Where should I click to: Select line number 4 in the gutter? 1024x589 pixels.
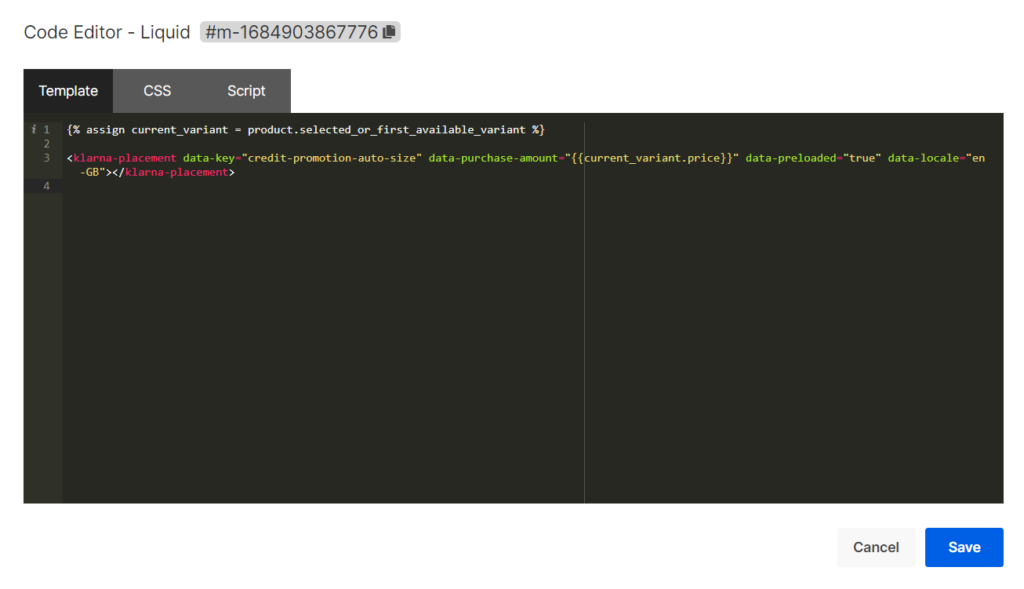46,186
